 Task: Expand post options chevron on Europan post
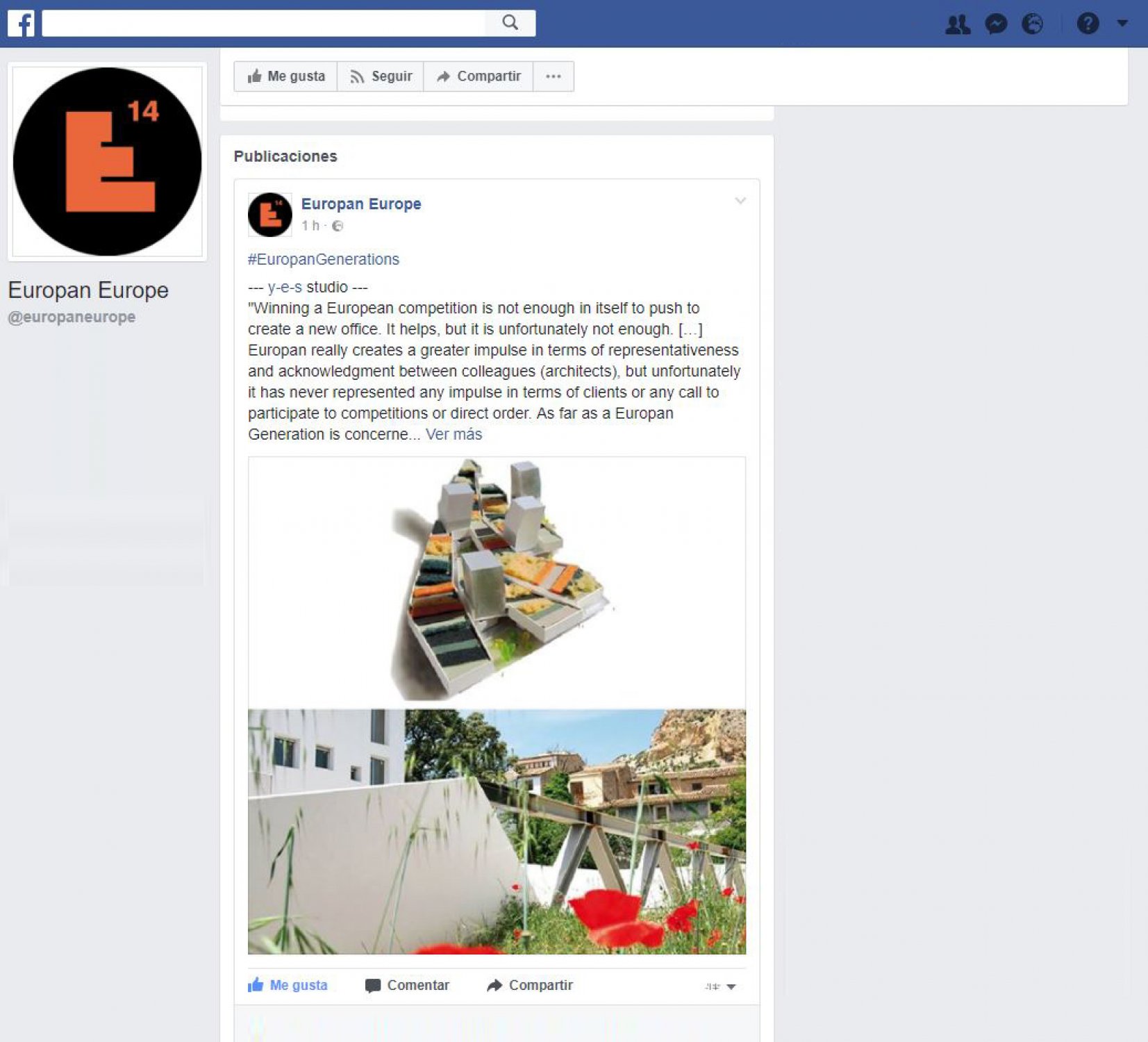[740, 201]
